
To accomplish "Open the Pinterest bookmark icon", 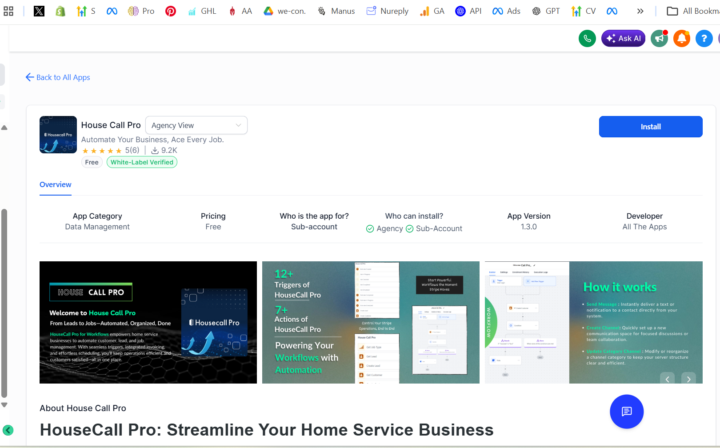I will coord(171,11).
